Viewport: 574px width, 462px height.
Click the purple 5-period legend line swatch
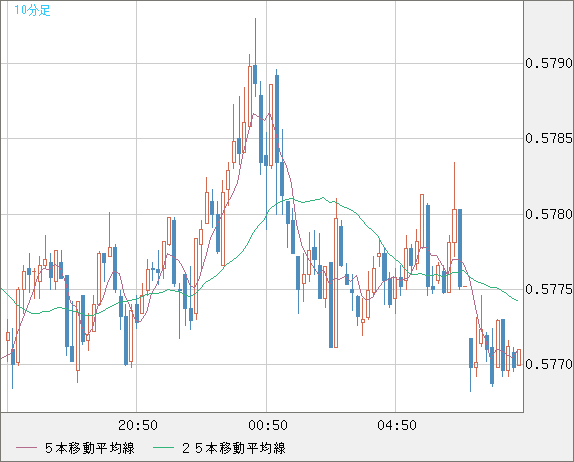[27, 448]
